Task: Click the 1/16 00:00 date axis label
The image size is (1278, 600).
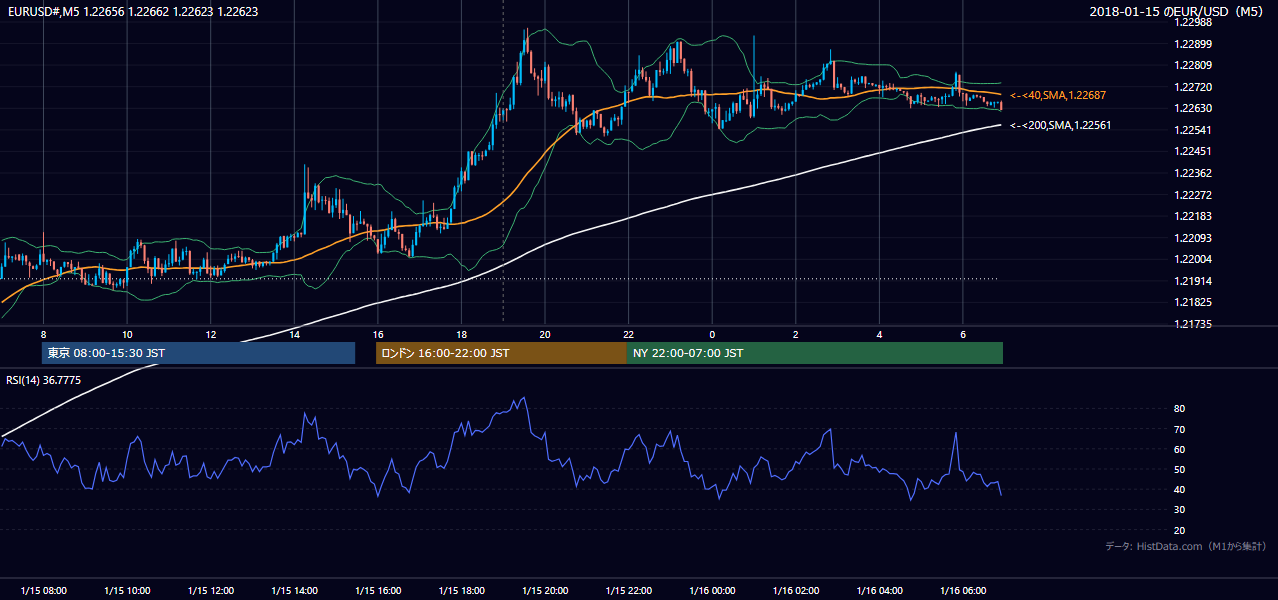Action: 712,591
